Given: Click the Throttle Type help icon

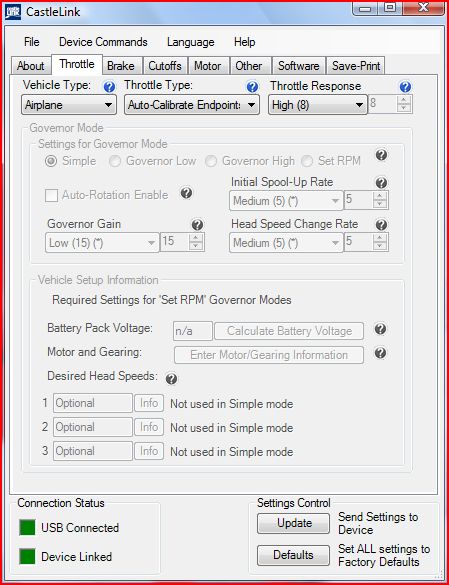Looking at the screenshot, I should [252, 87].
